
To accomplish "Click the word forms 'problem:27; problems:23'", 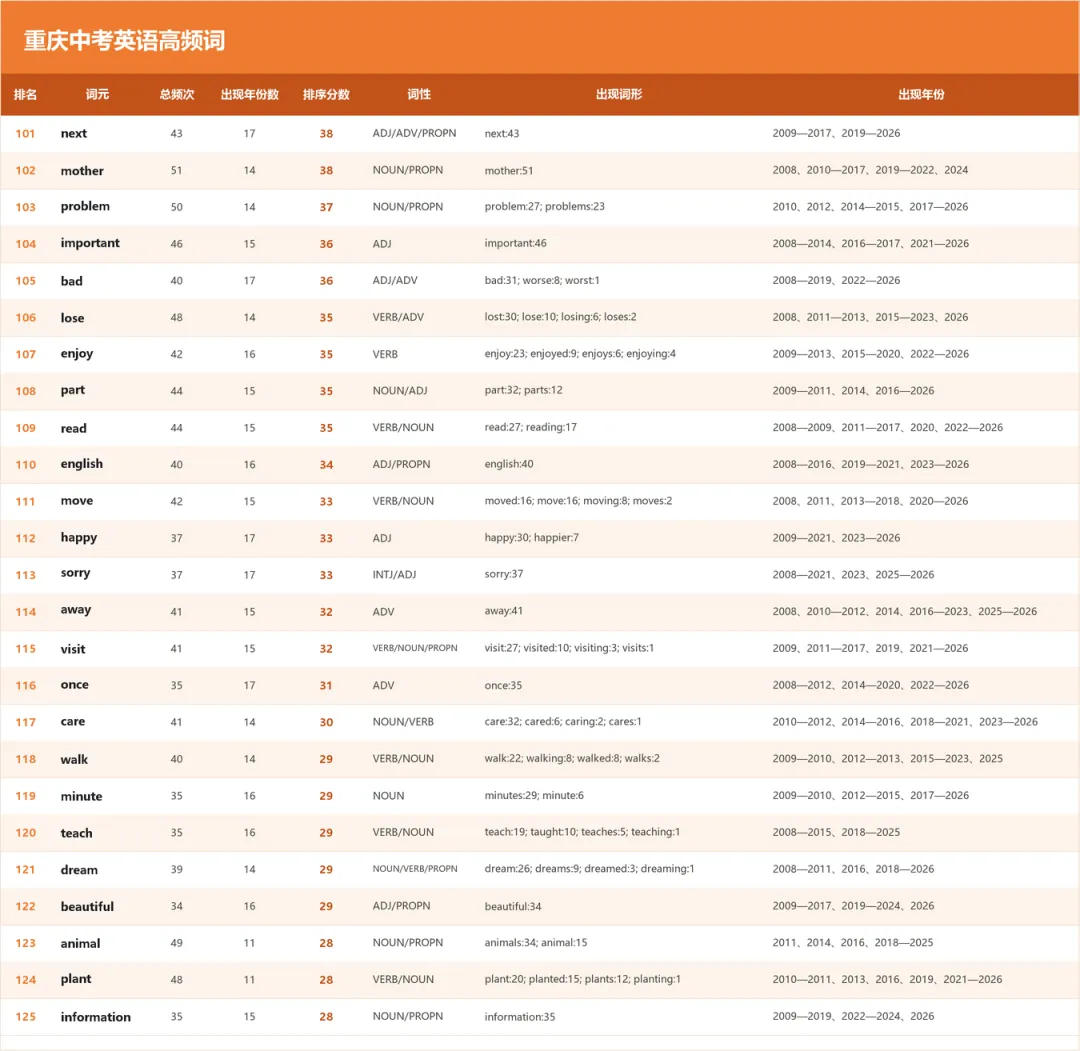I will 544,207.
